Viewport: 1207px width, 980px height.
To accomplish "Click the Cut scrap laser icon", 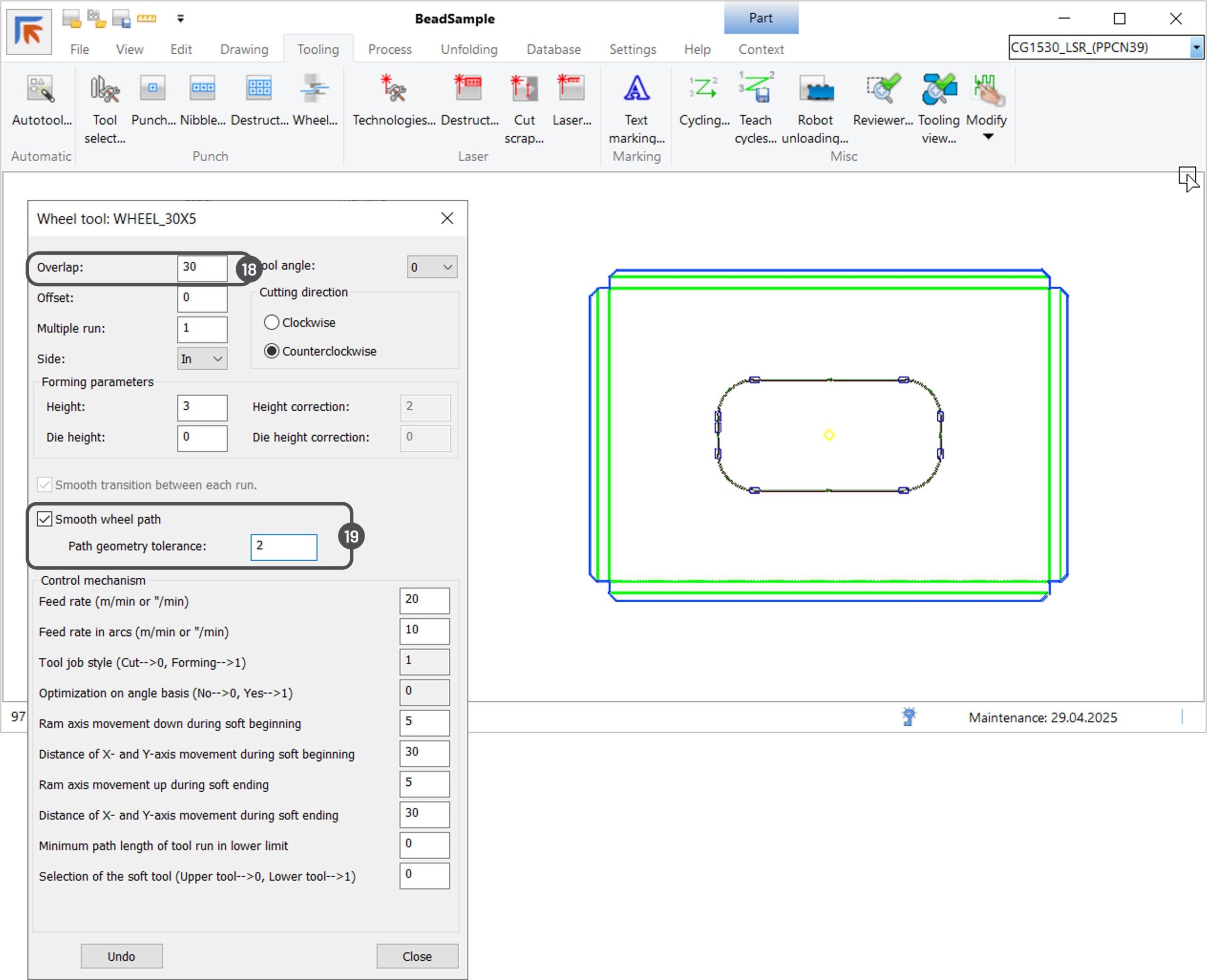I will click(524, 89).
